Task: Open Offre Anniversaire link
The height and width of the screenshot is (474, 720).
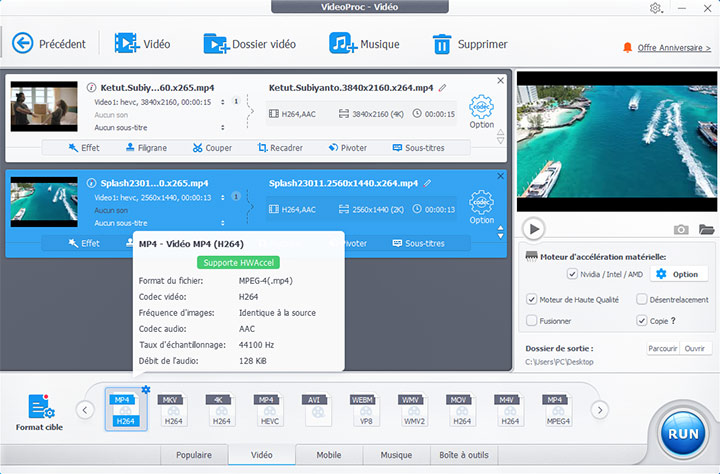Action: (674, 48)
